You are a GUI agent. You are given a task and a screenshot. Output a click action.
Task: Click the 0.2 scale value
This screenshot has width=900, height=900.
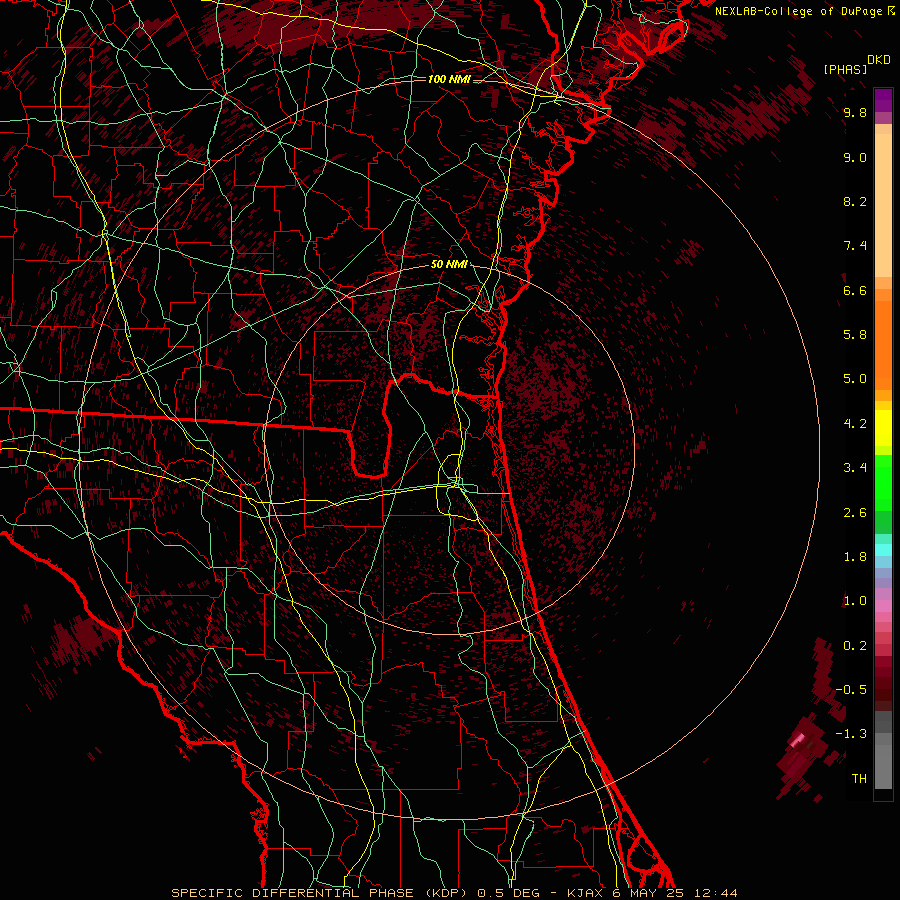point(855,646)
